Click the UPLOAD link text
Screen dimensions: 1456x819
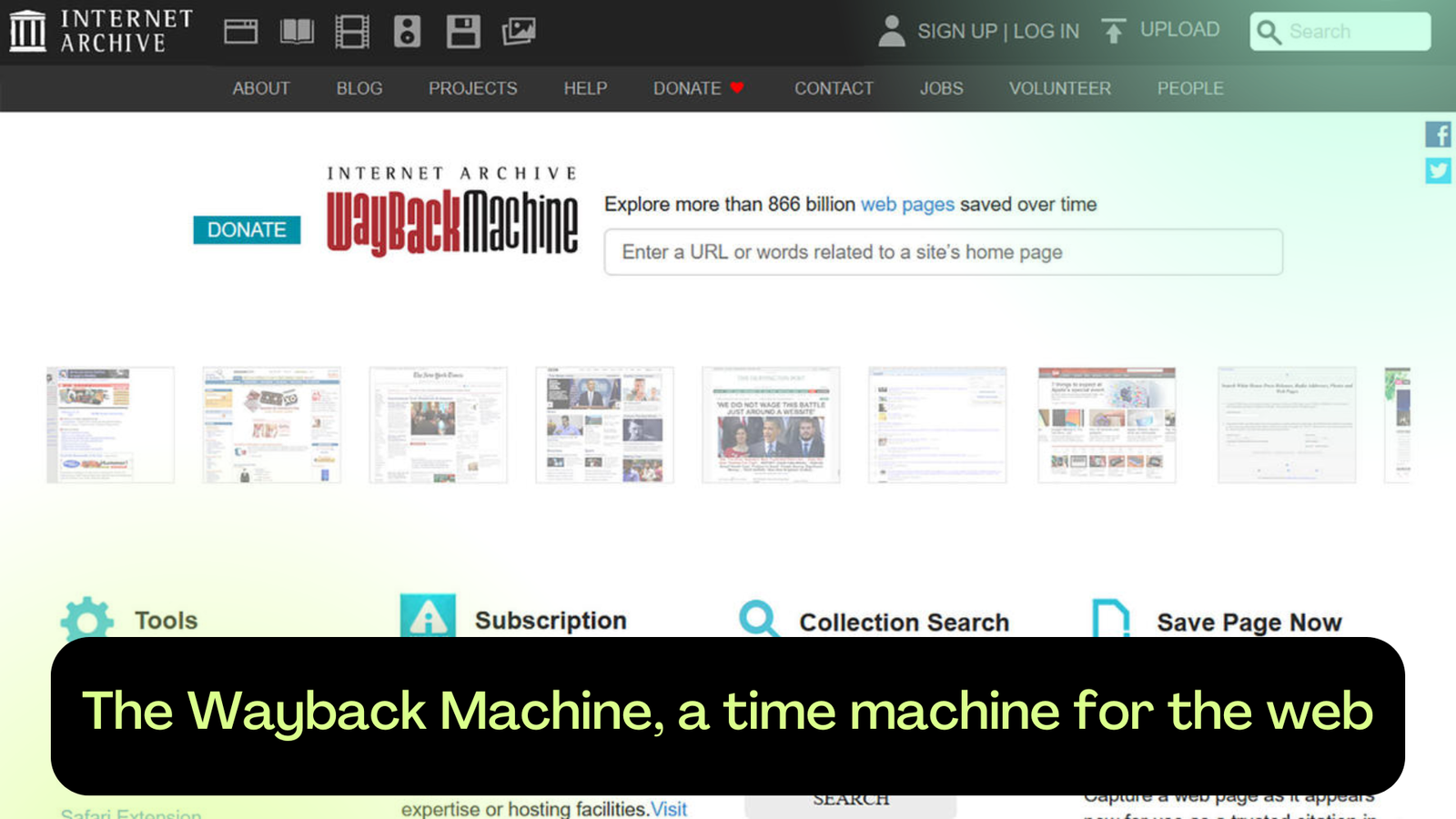tap(1180, 29)
